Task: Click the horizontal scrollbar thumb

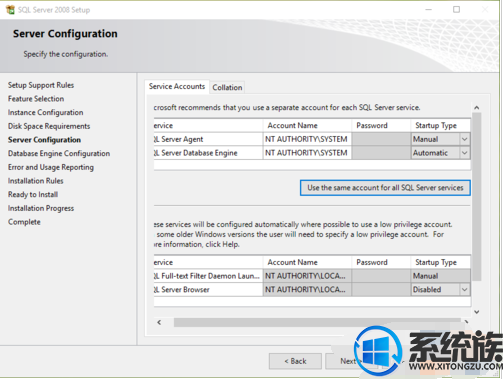Action: (317, 322)
